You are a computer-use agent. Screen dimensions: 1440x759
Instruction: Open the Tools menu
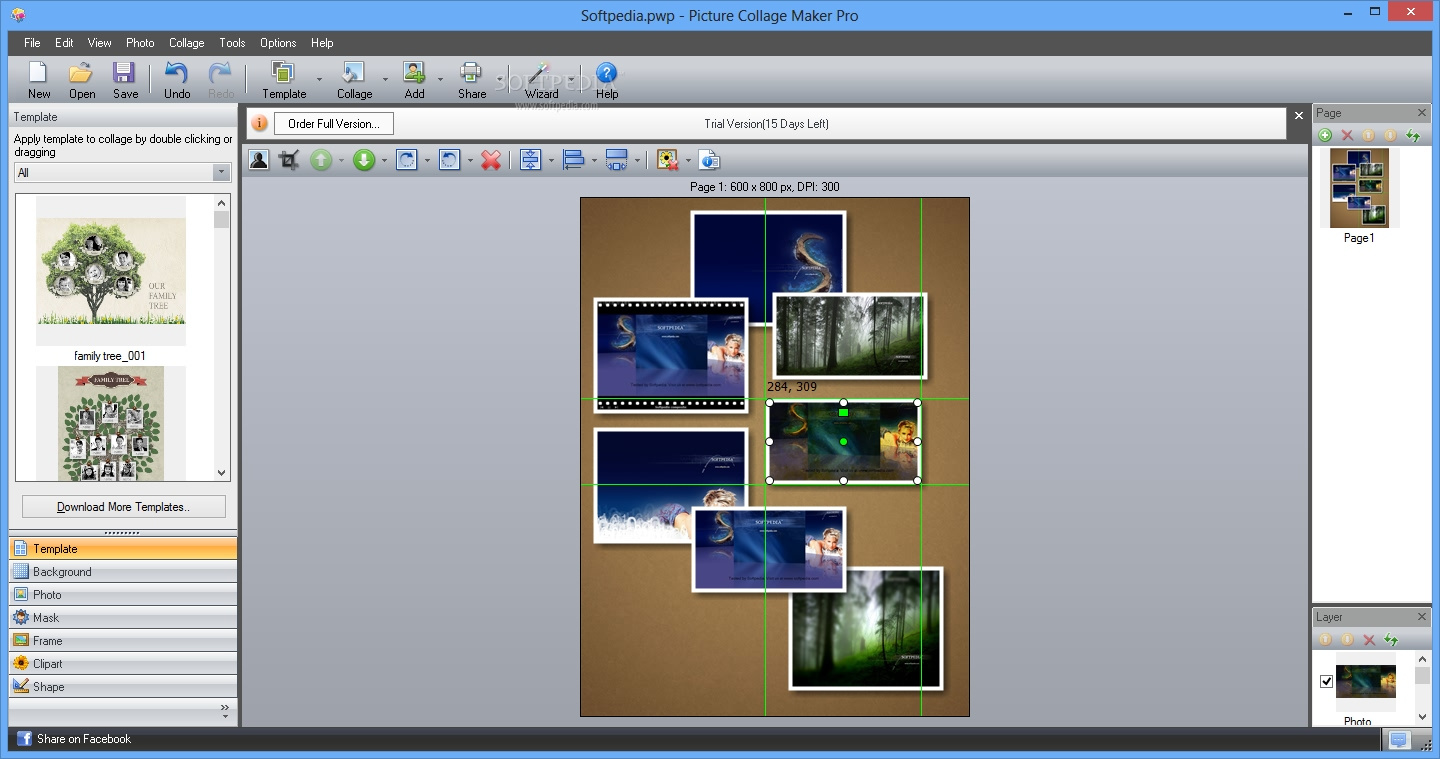click(x=232, y=43)
